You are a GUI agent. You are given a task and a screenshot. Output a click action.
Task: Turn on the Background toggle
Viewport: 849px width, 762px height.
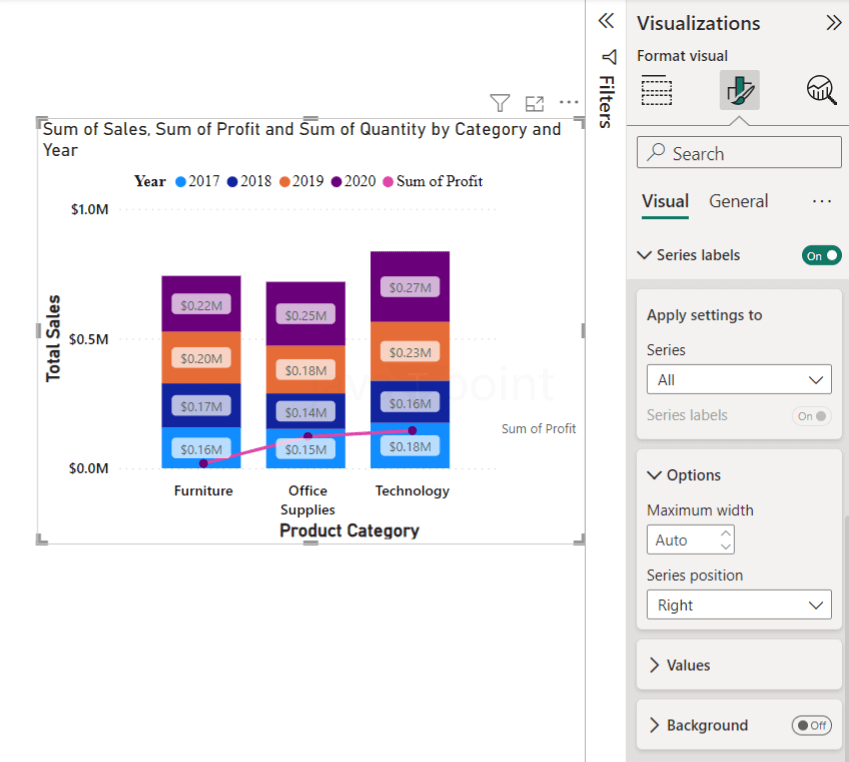(x=811, y=725)
